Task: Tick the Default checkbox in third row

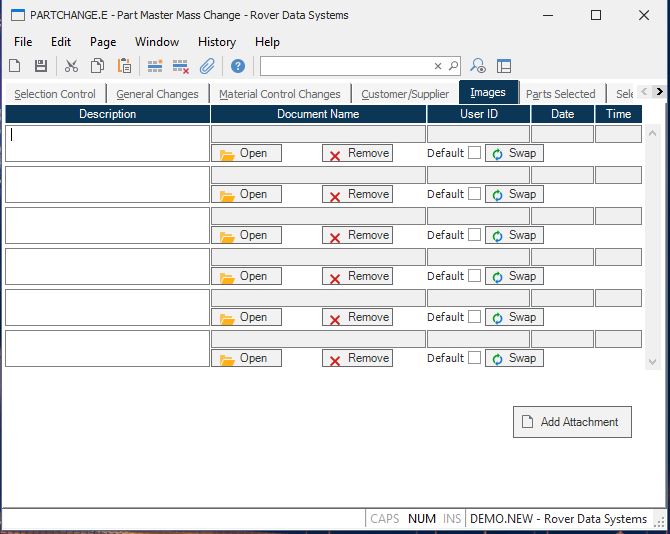Action: tap(475, 235)
